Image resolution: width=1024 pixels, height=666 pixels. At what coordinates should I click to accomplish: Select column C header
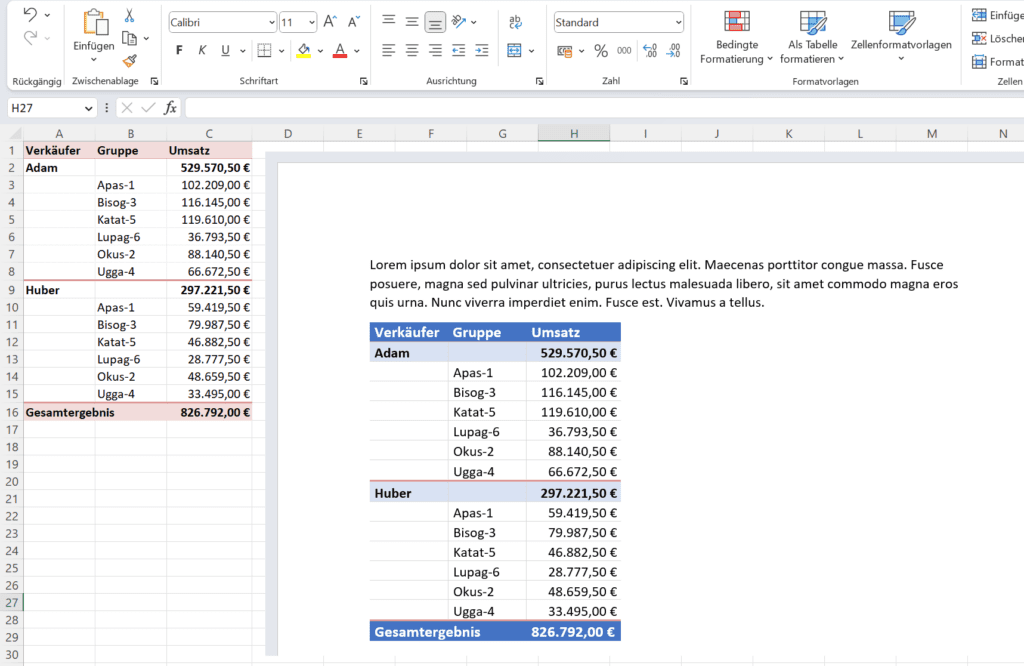(209, 134)
